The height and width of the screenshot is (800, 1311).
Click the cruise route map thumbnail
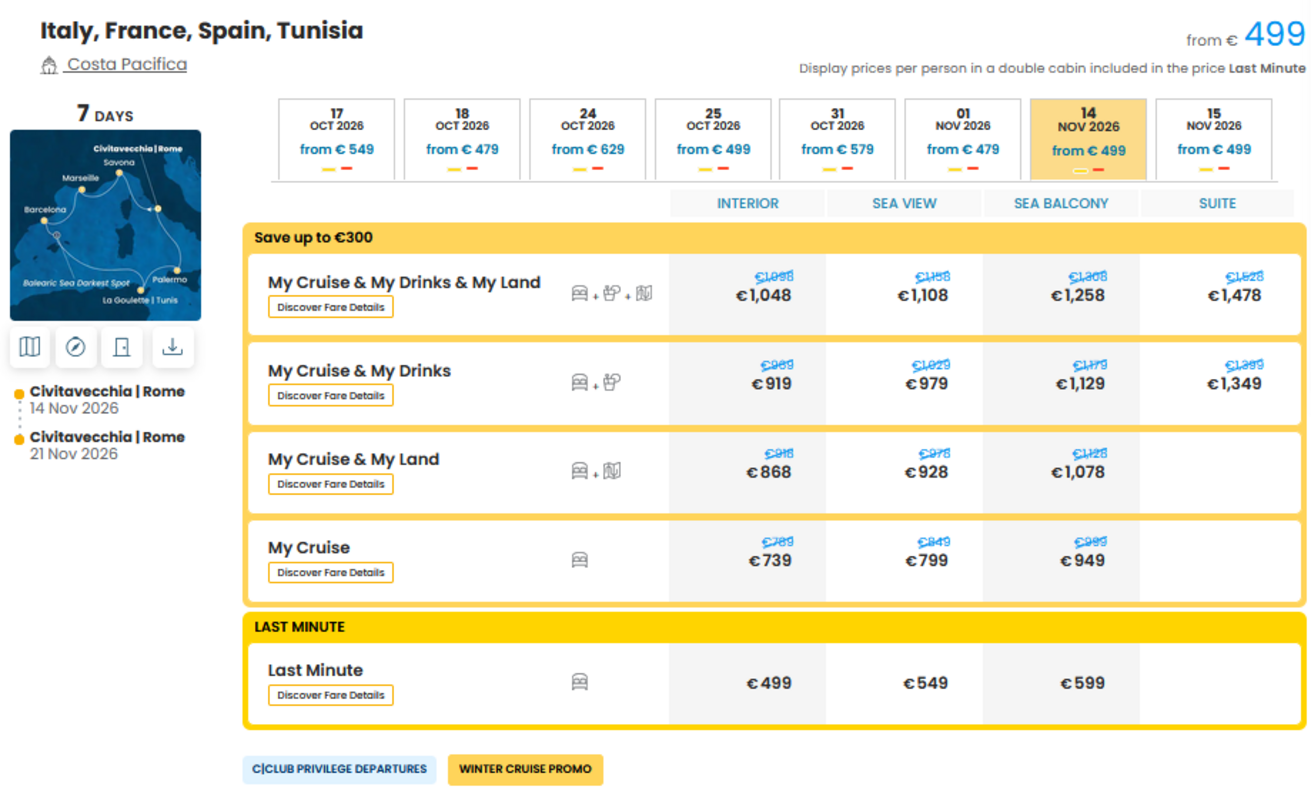point(105,225)
